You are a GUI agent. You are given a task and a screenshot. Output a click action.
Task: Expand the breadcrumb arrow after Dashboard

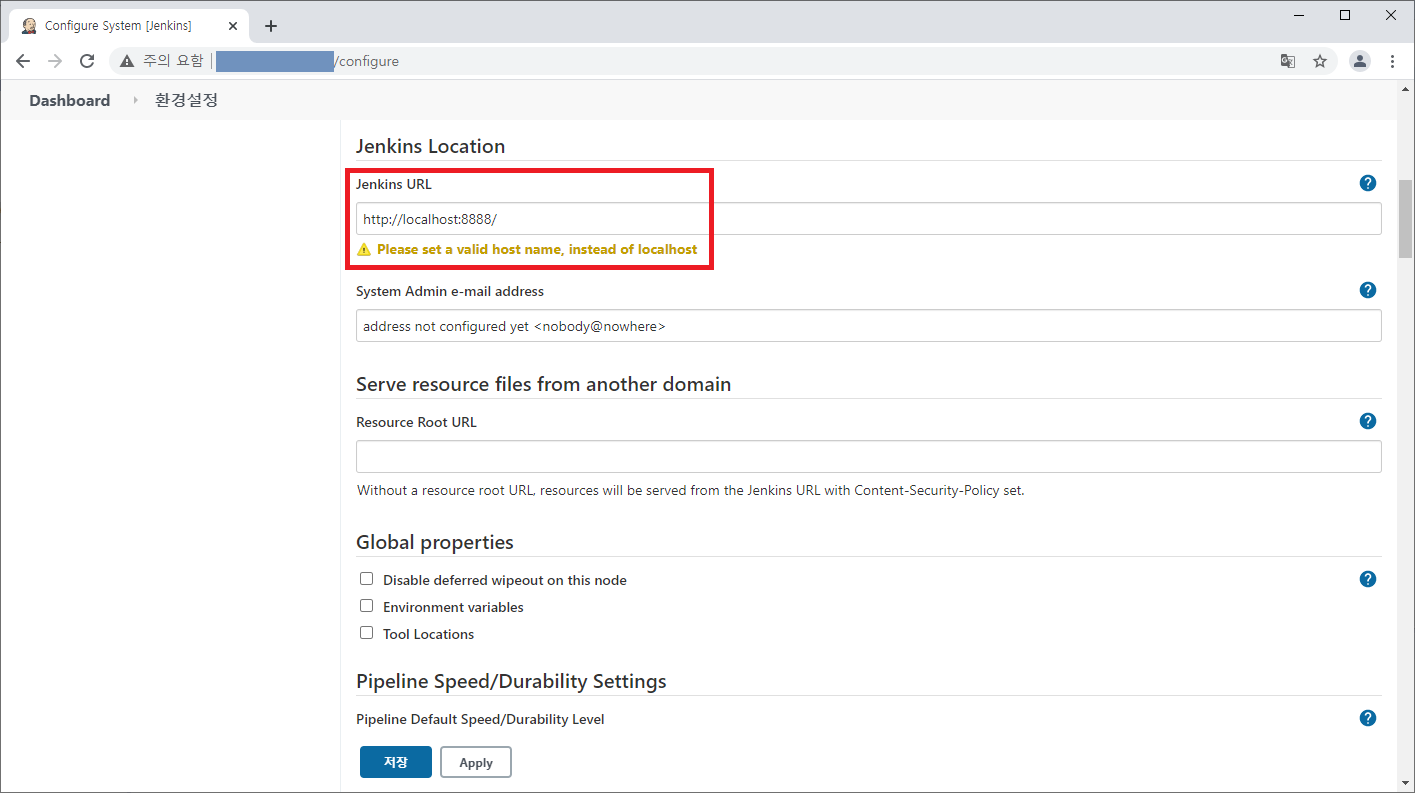click(135, 100)
